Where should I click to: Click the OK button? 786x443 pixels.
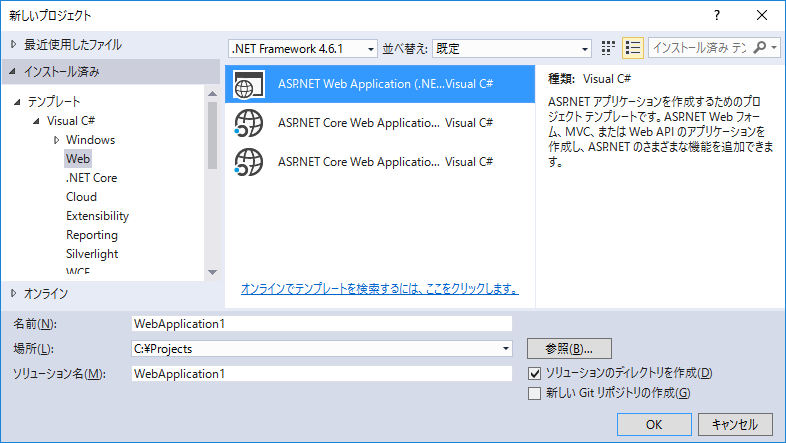pyautogui.click(x=654, y=424)
